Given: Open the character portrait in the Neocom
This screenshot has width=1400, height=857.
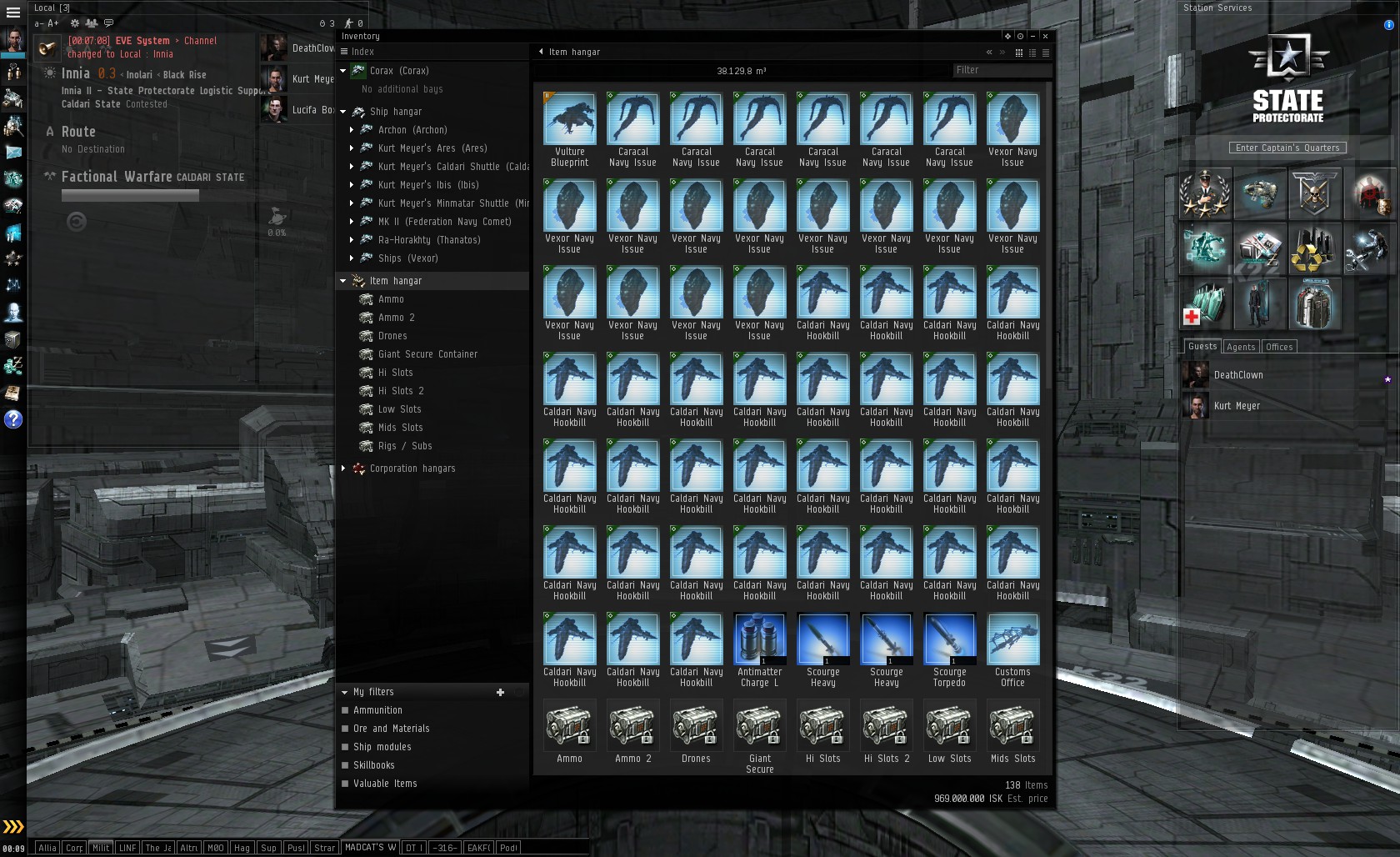Looking at the screenshot, I should [13, 40].
